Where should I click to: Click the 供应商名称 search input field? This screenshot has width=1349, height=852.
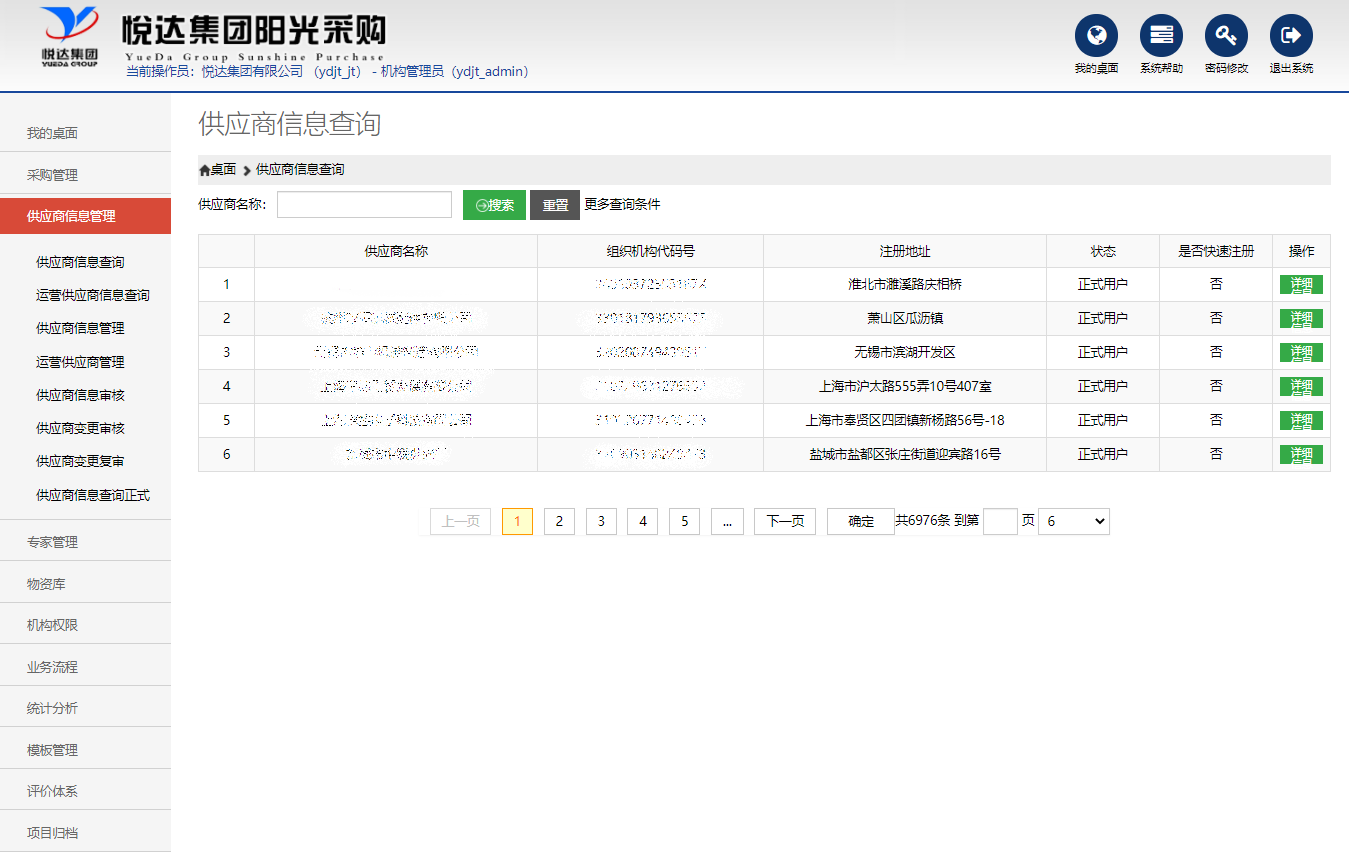point(364,205)
